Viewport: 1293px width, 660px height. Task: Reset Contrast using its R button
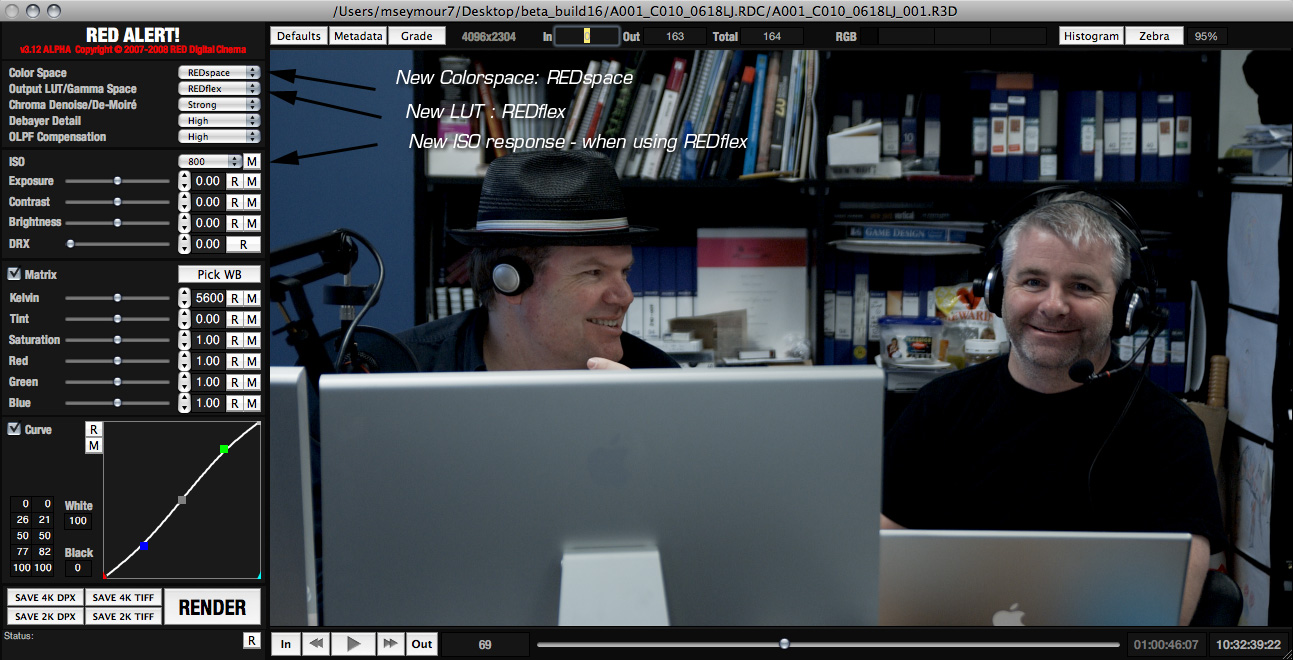coord(234,202)
